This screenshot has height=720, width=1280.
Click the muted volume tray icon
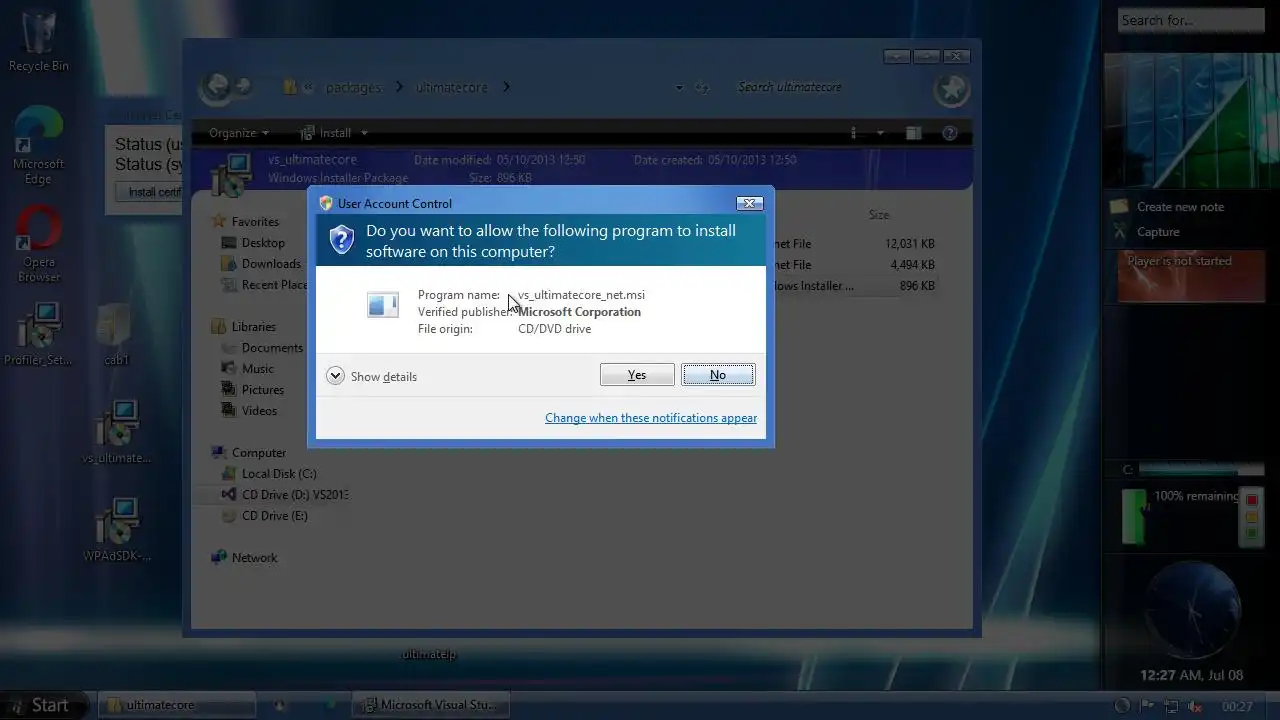1193,706
